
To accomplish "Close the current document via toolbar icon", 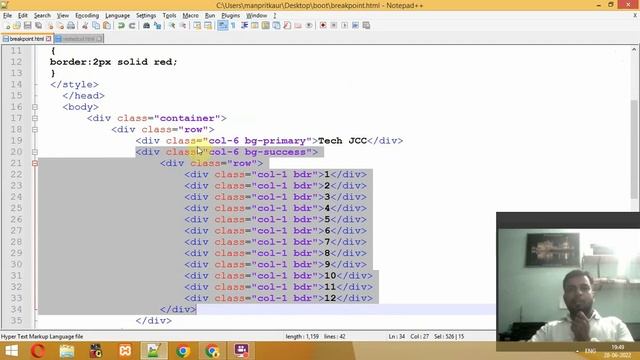I will click(x=50, y=26).
